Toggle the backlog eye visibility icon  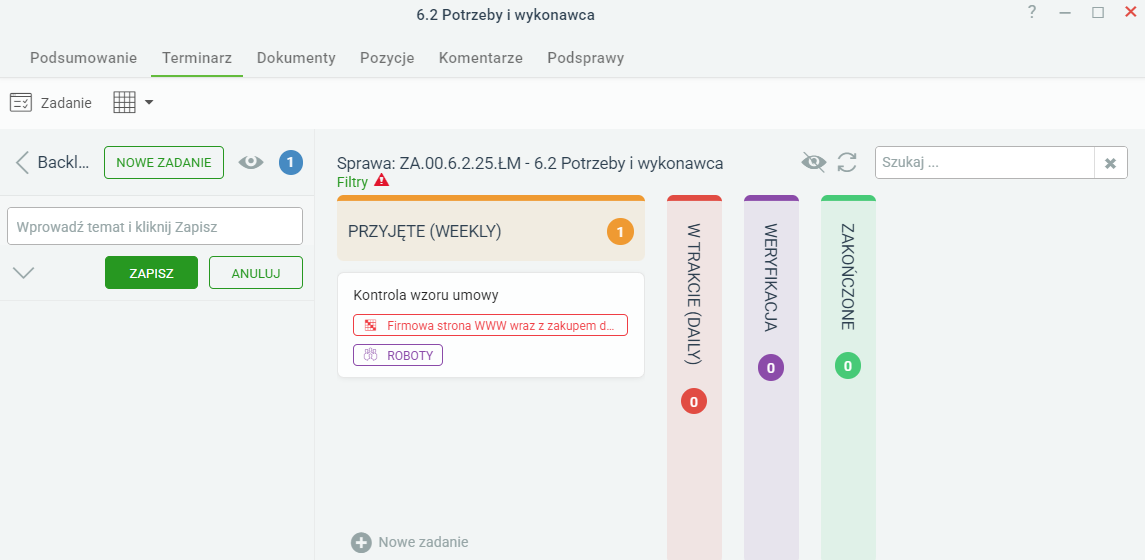click(250, 163)
